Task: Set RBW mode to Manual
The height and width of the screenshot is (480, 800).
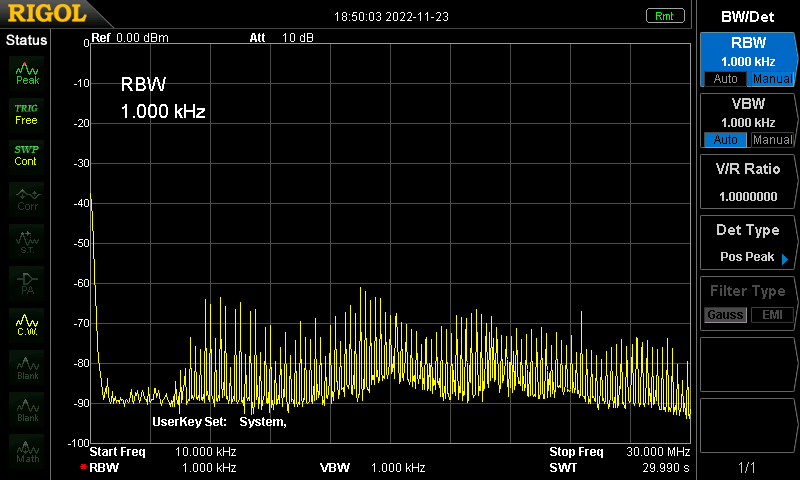Action: tap(772, 79)
